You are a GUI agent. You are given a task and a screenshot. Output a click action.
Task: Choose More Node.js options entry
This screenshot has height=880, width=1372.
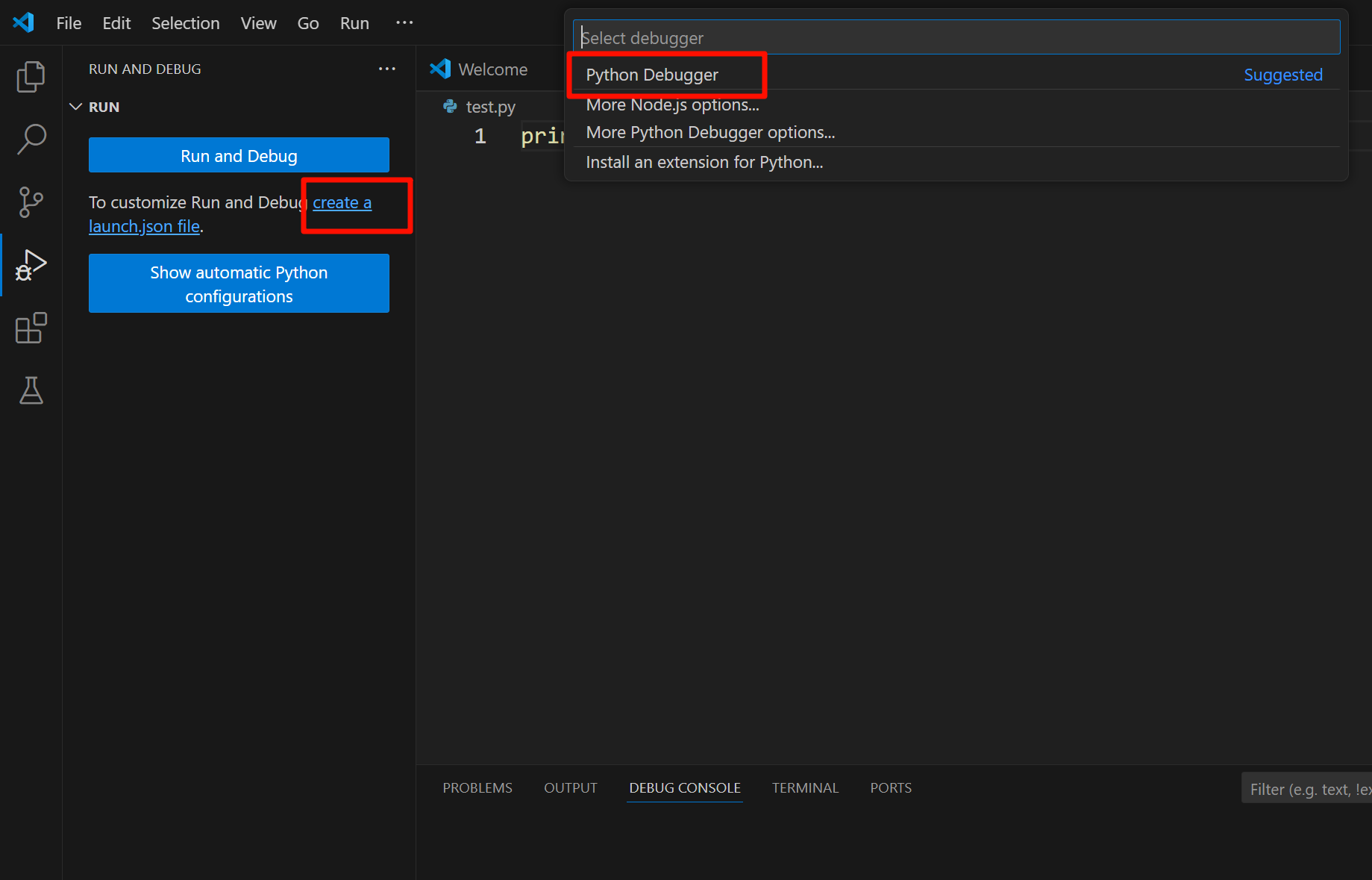click(x=956, y=104)
